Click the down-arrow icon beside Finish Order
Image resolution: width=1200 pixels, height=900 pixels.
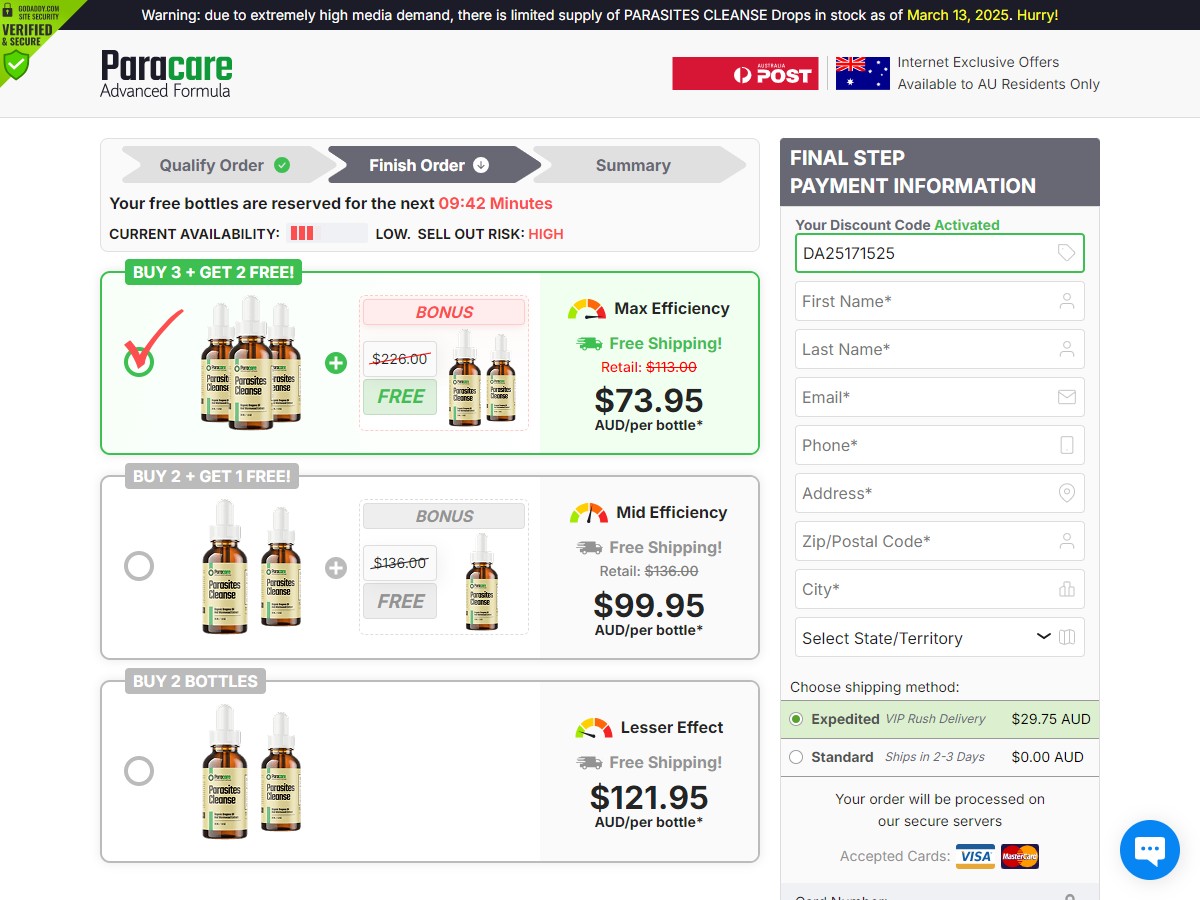click(481, 165)
